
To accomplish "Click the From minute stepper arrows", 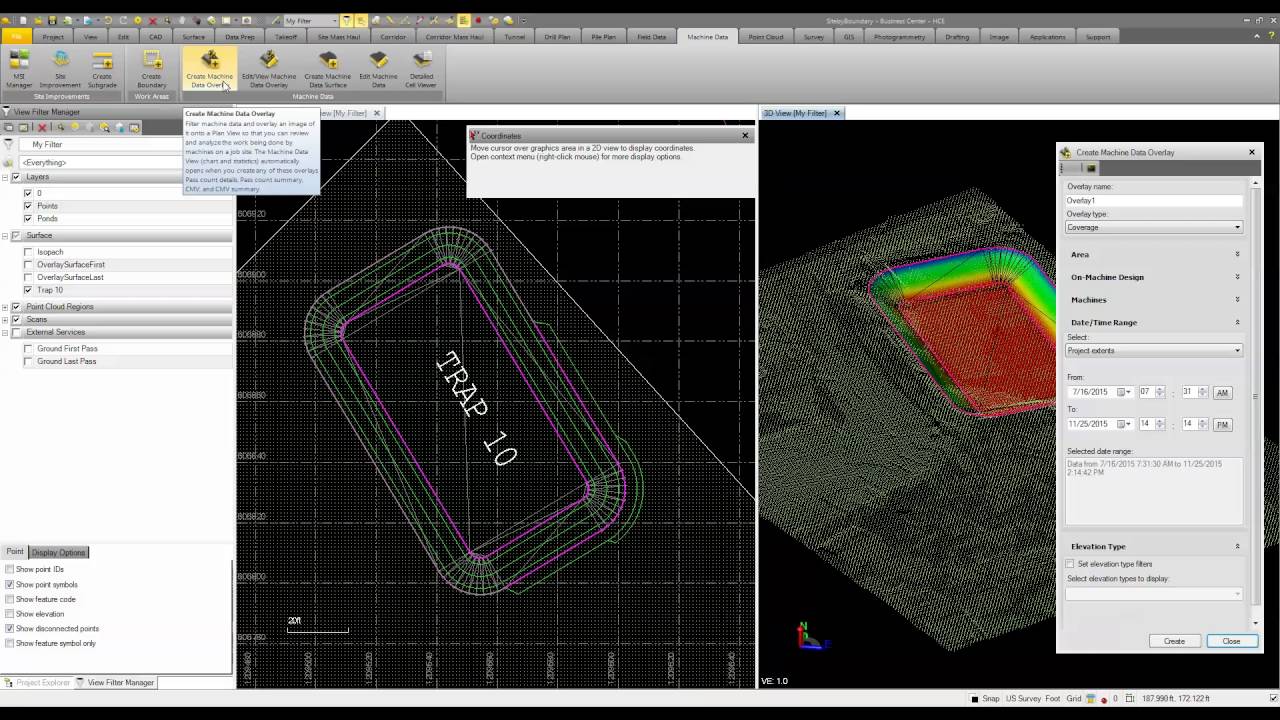I will point(1203,392).
